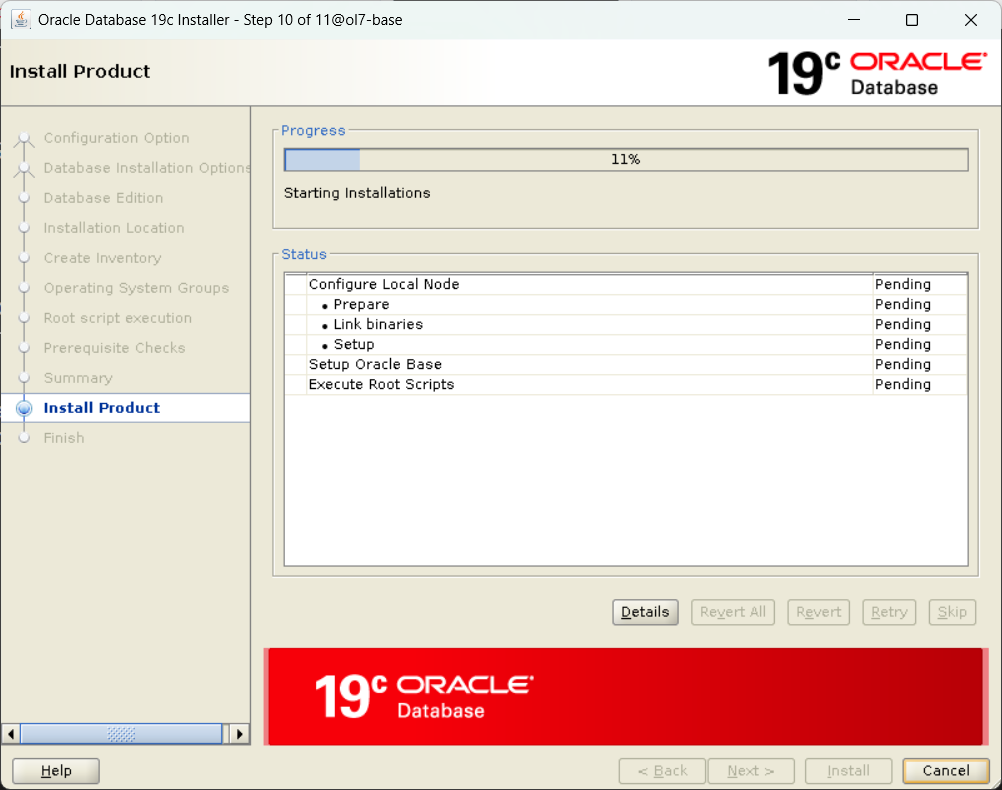Select the Installation Location step

coord(114,228)
